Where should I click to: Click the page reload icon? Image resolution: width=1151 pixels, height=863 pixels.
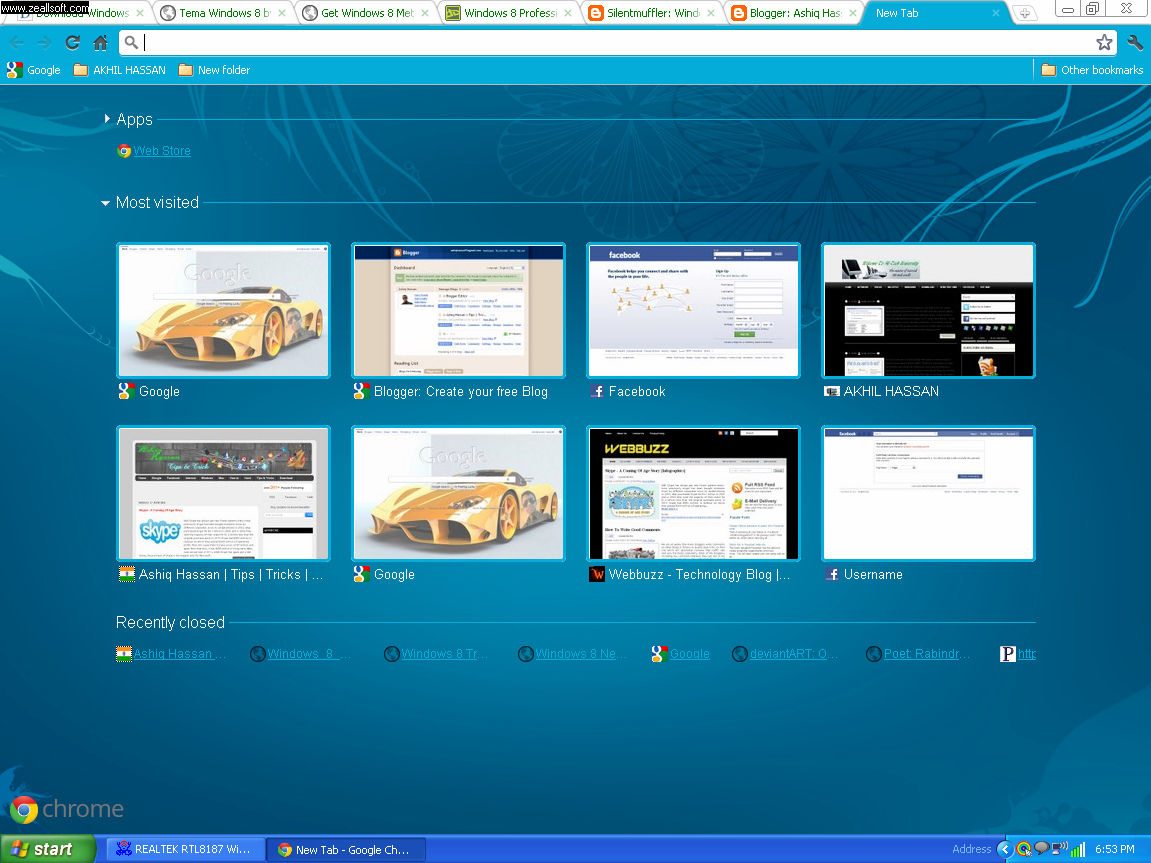(x=70, y=43)
